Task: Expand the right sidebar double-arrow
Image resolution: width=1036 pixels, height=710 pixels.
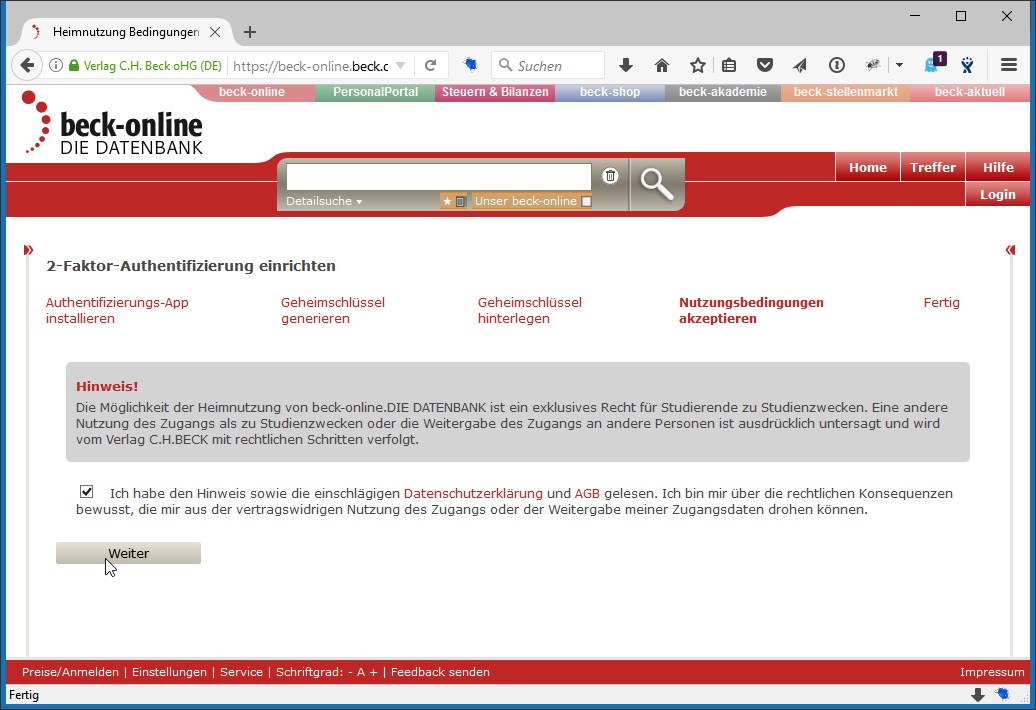Action: 1010,250
